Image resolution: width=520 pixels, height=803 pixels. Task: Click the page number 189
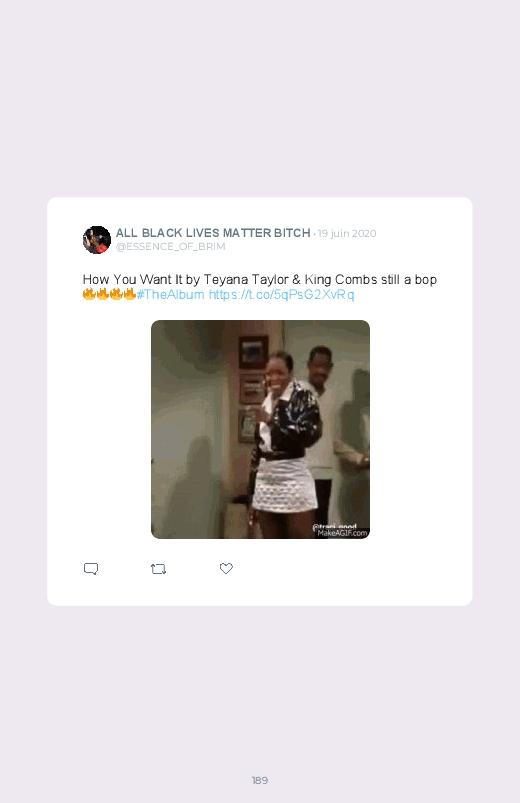pos(260,780)
